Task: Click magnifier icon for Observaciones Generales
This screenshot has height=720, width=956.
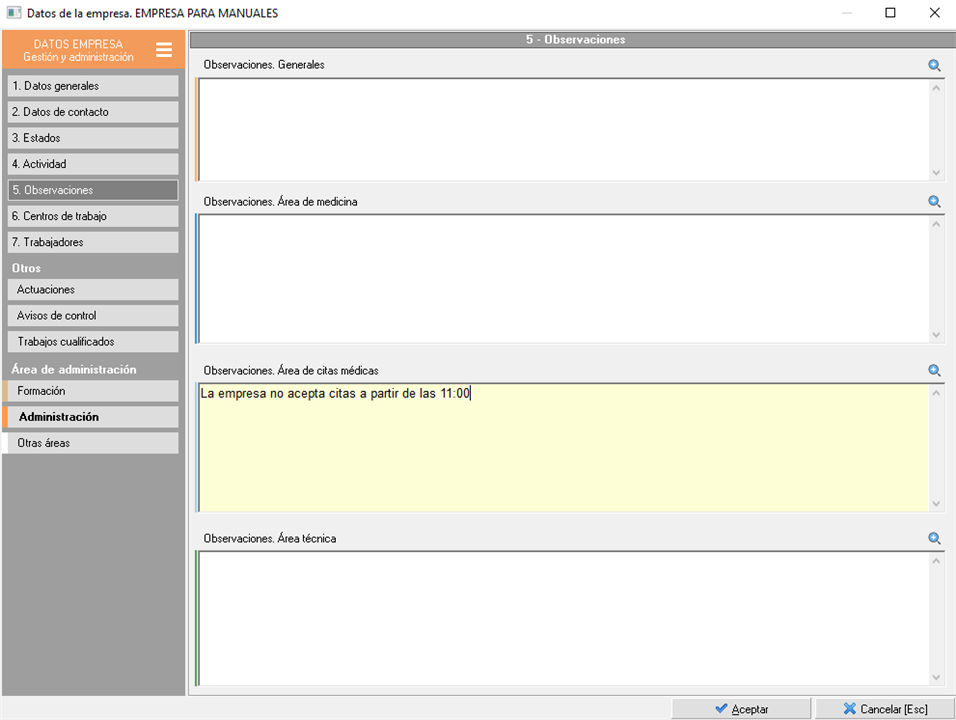Action: click(x=934, y=65)
